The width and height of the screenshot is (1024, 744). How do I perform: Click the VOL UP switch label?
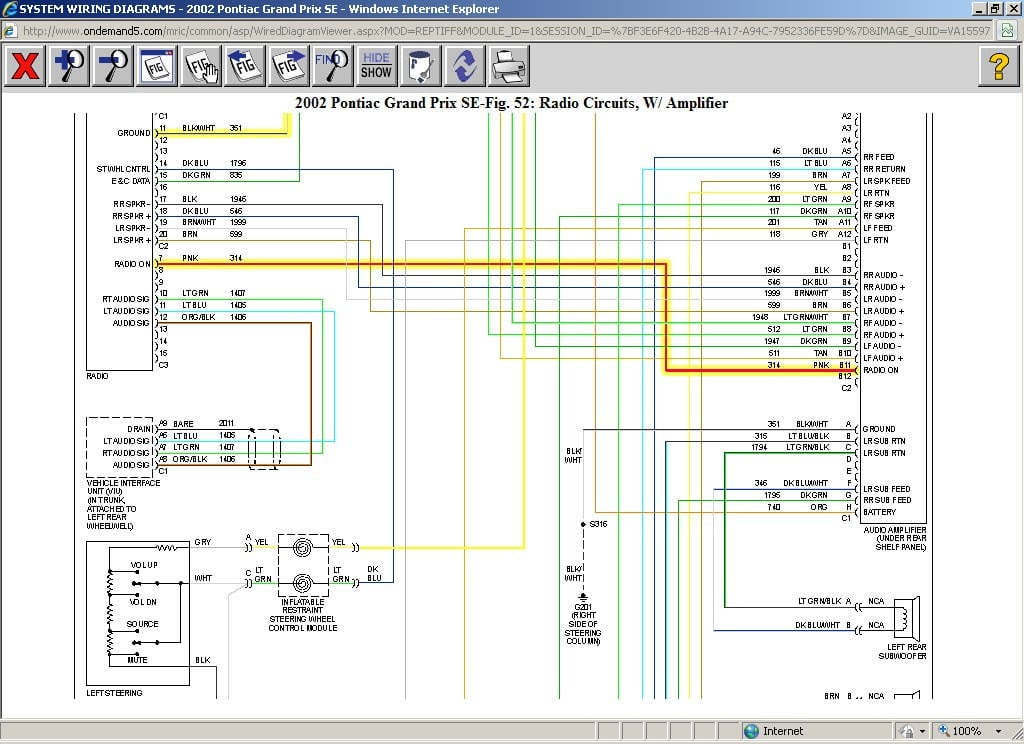tap(144, 565)
